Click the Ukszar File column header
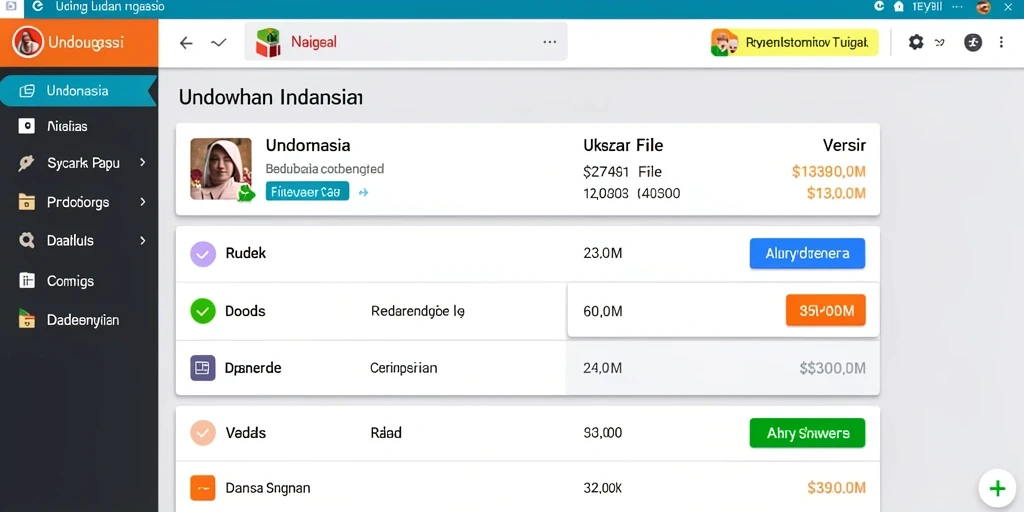 [x=622, y=145]
